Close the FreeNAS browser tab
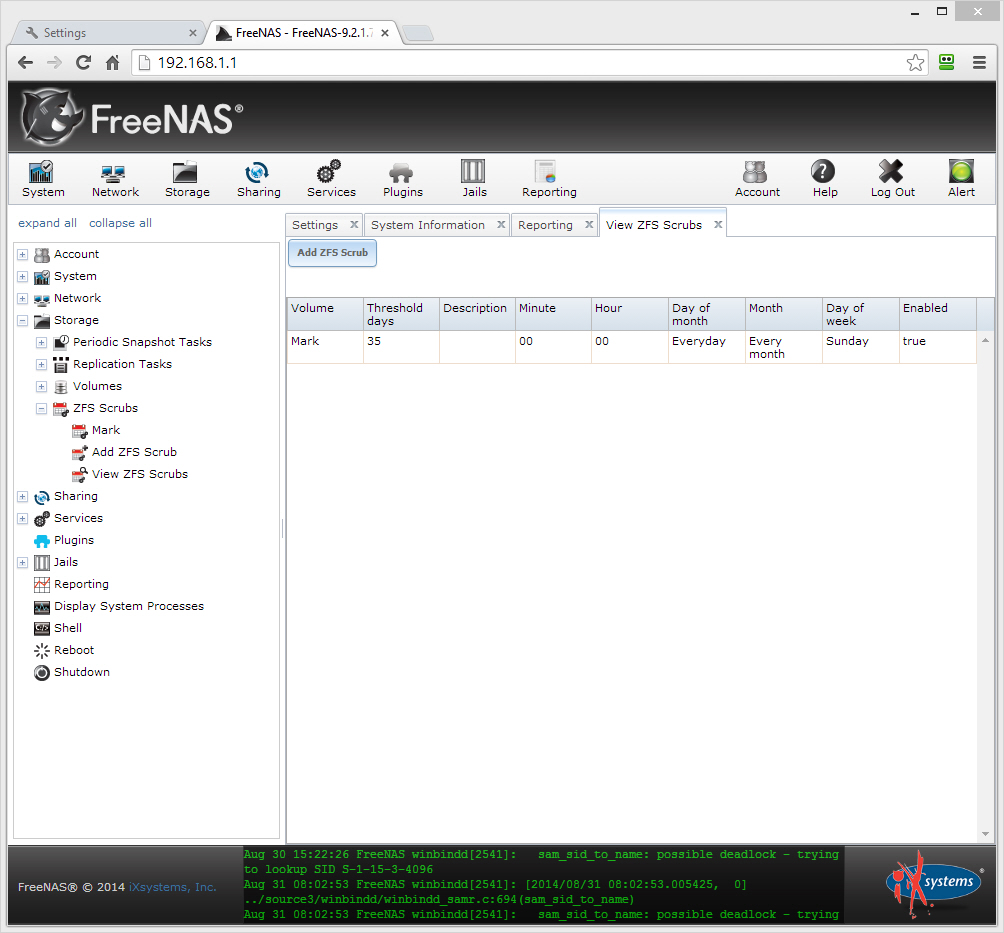The image size is (1004, 933). tap(385, 33)
